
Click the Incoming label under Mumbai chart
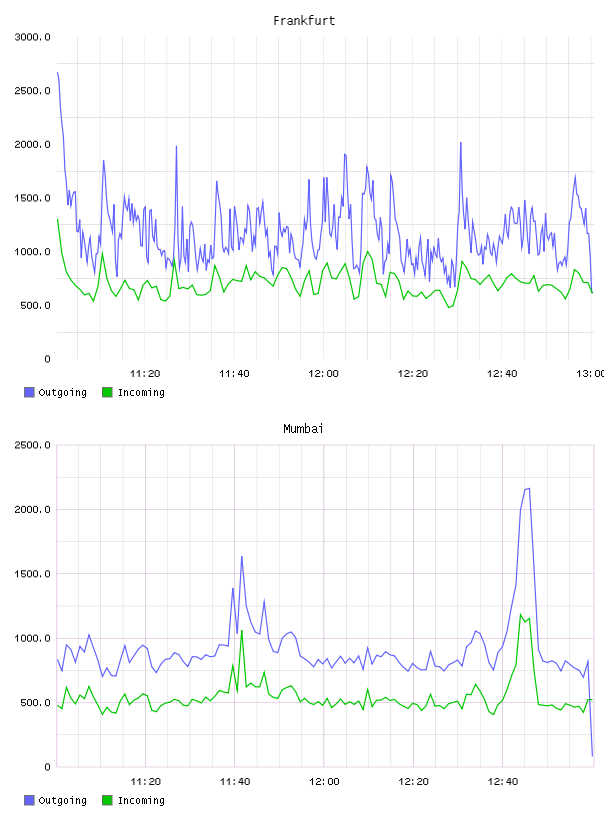click(141, 800)
